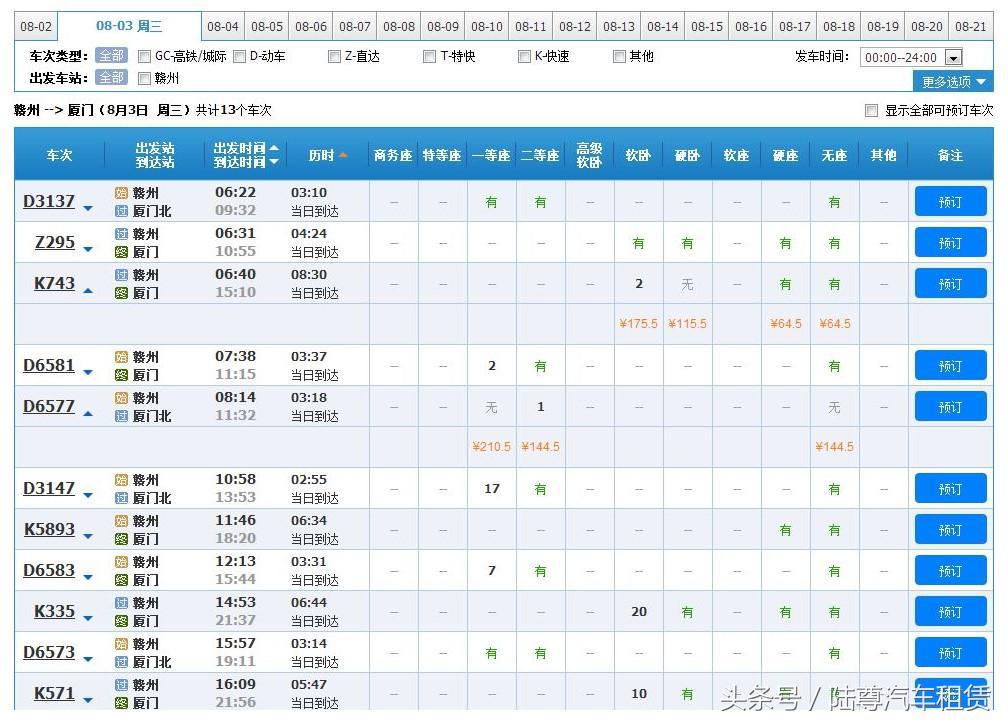
Task: Collapse K743 fare details via its up arrow
Action: coord(88,291)
